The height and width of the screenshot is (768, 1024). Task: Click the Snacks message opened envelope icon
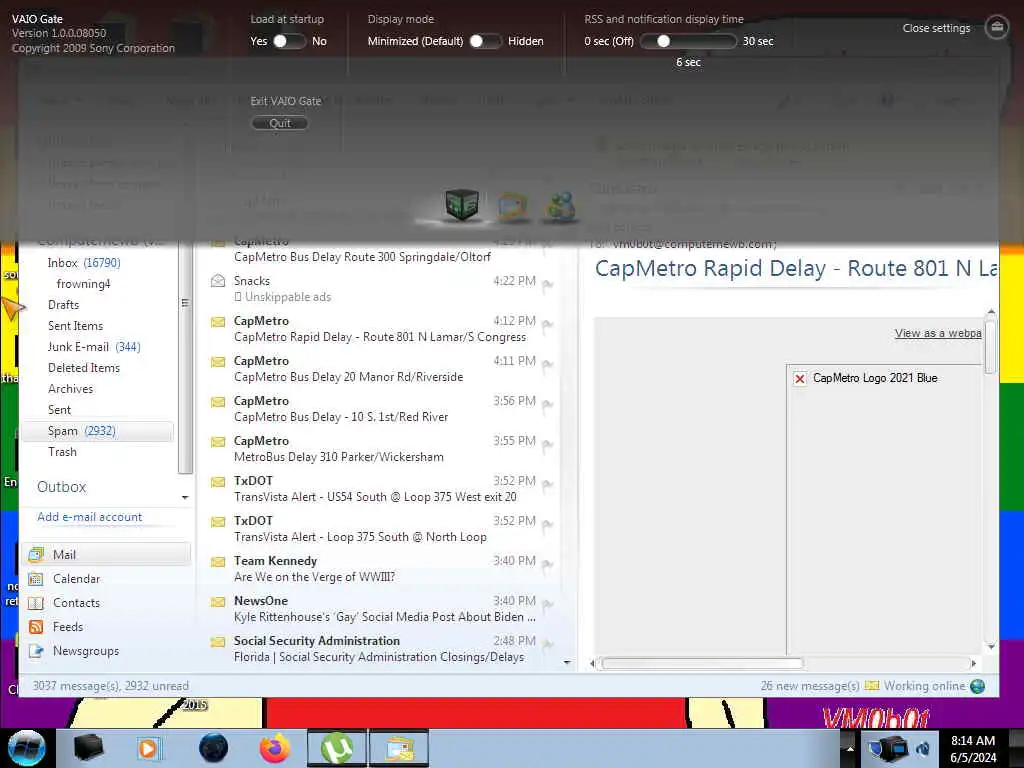(x=217, y=281)
